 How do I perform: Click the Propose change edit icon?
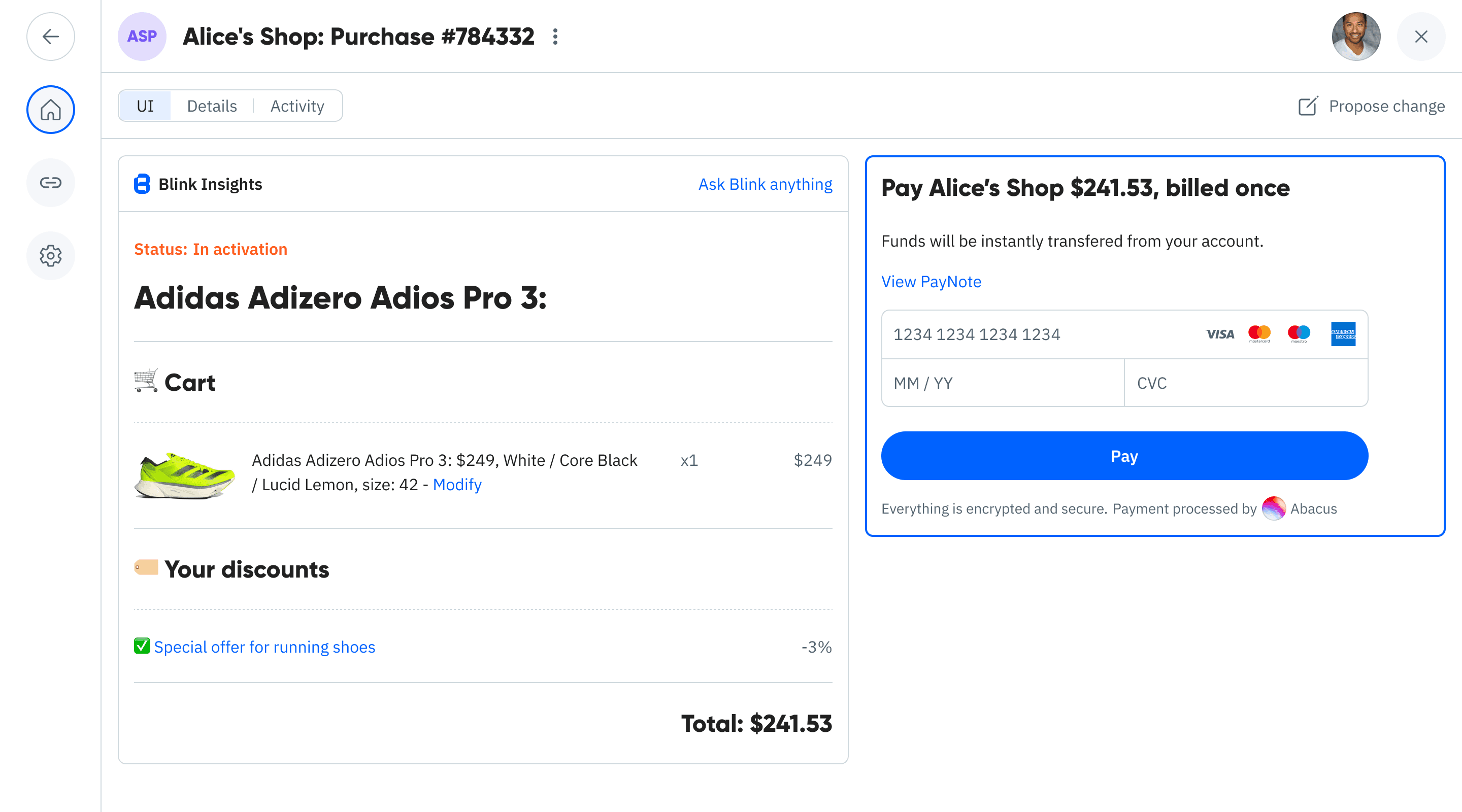pos(1308,106)
